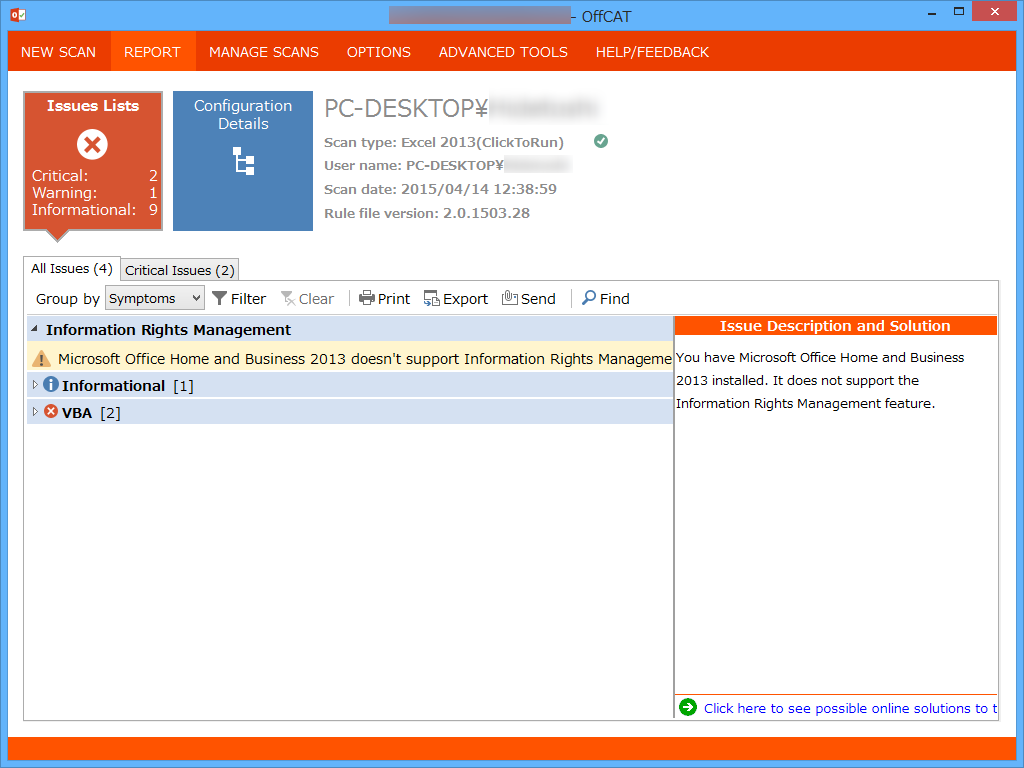Click the Scan type Excel 2013(ClickToRun) text
1024x768 pixels.
(x=443, y=142)
